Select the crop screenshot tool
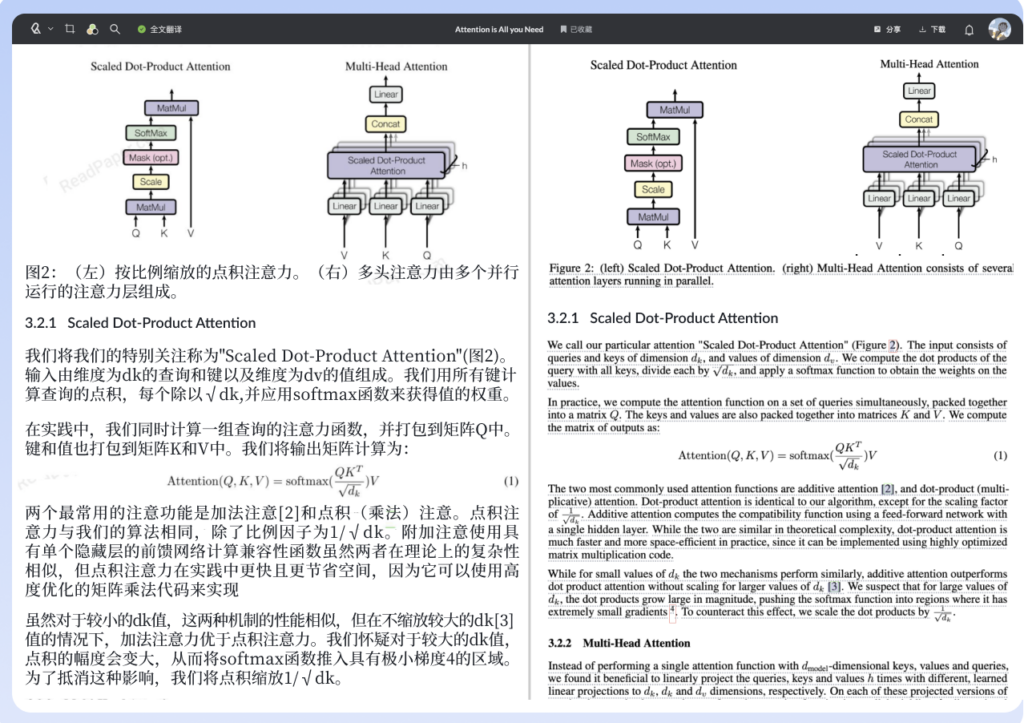The width and height of the screenshot is (1024, 723). click(x=70, y=29)
